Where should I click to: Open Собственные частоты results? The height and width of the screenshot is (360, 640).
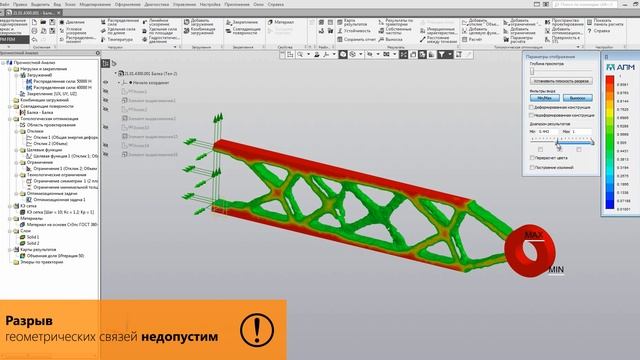point(395,31)
